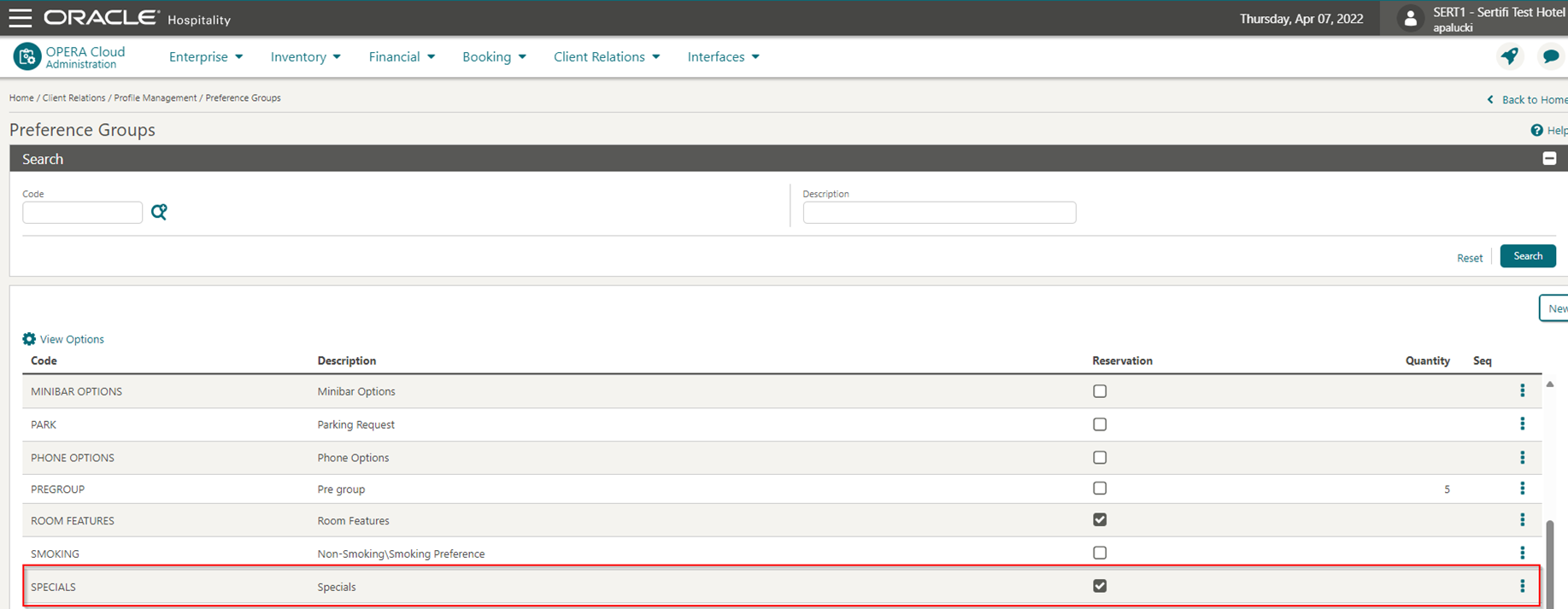
Task: Toggle Reservation checkbox for SPECIALS row
Action: 1100,586
